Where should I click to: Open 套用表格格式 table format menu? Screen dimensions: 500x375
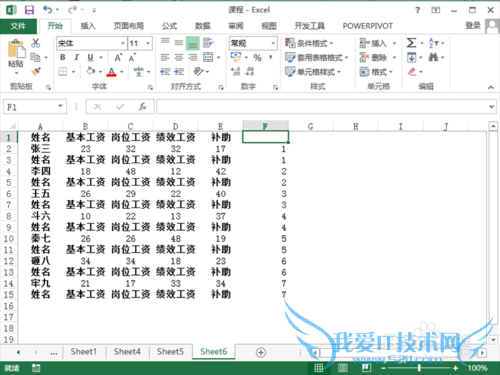point(317,57)
